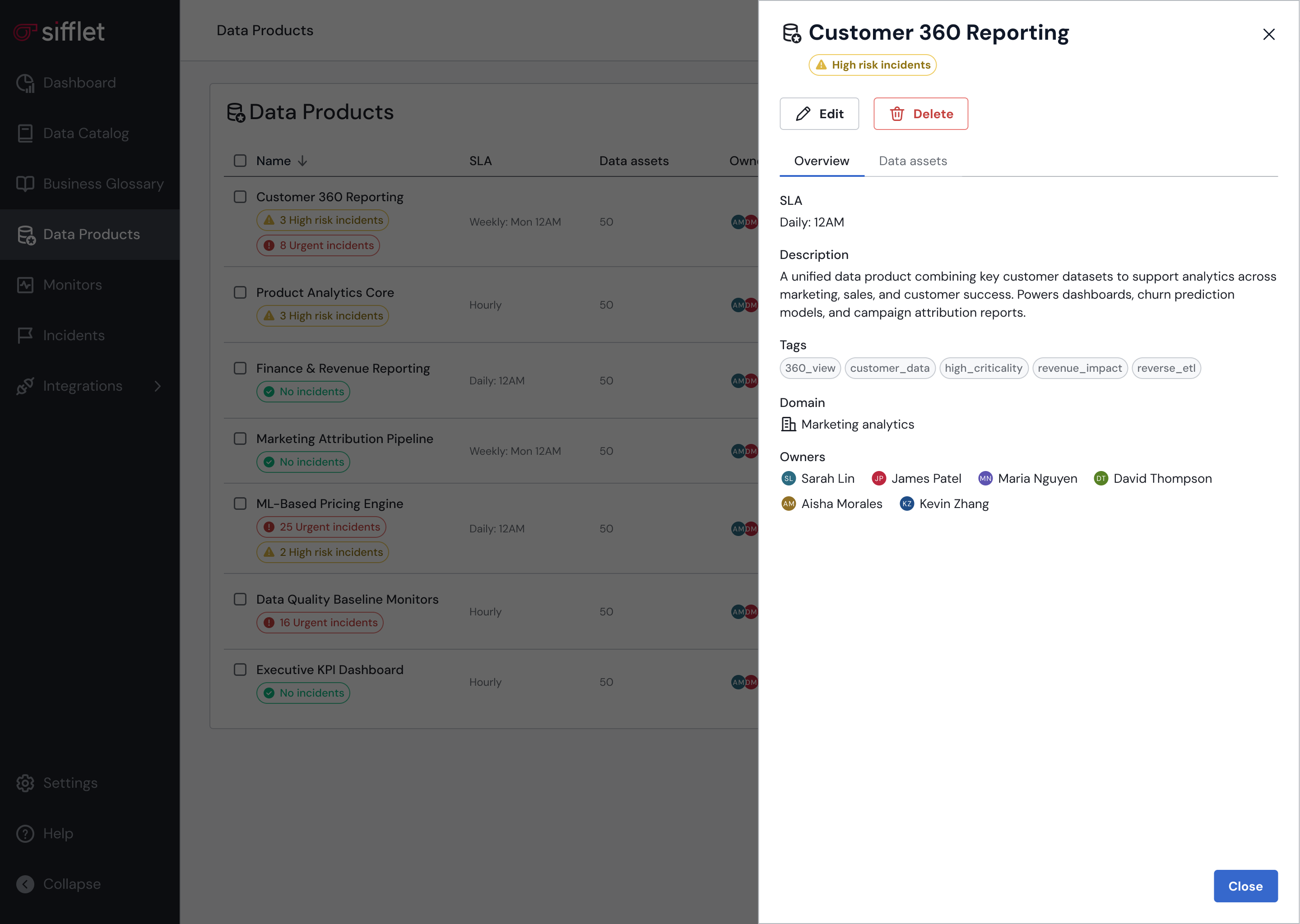The width and height of the screenshot is (1300, 924).
Task: Click the Edit button
Action: (x=819, y=114)
